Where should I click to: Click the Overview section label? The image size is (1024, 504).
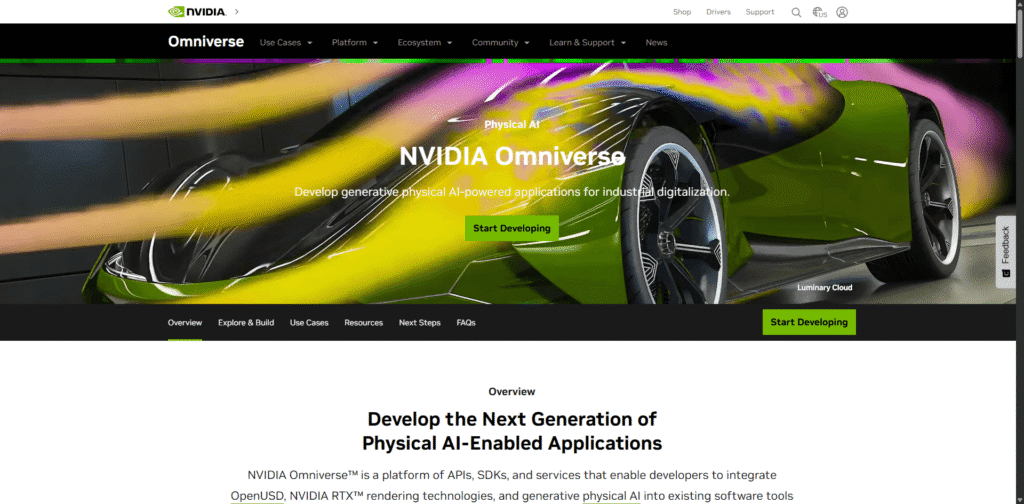pos(512,392)
